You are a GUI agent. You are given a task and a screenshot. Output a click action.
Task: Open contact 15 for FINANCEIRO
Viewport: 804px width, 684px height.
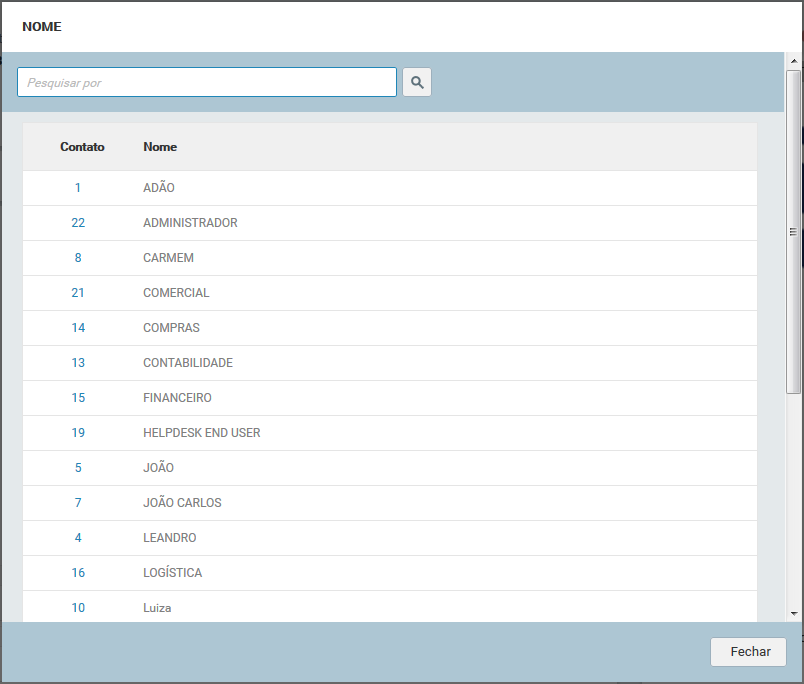point(78,398)
